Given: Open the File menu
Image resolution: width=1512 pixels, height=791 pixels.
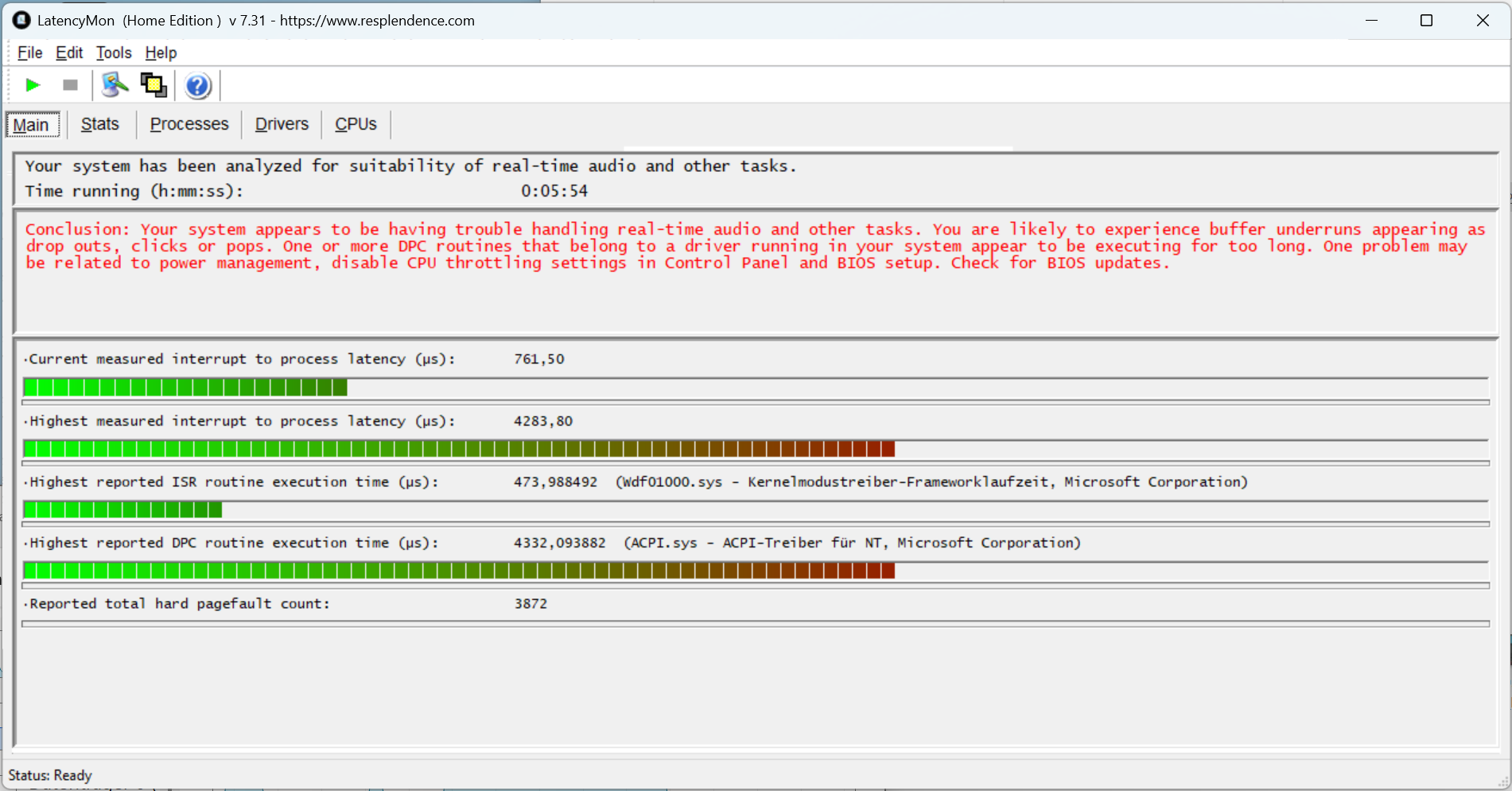Looking at the screenshot, I should (x=30, y=53).
